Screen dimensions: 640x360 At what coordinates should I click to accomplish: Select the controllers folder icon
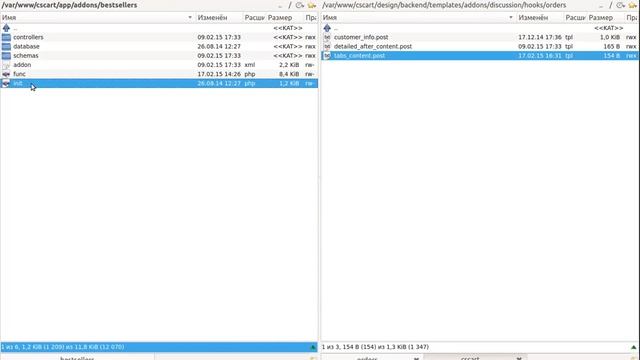[6, 37]
